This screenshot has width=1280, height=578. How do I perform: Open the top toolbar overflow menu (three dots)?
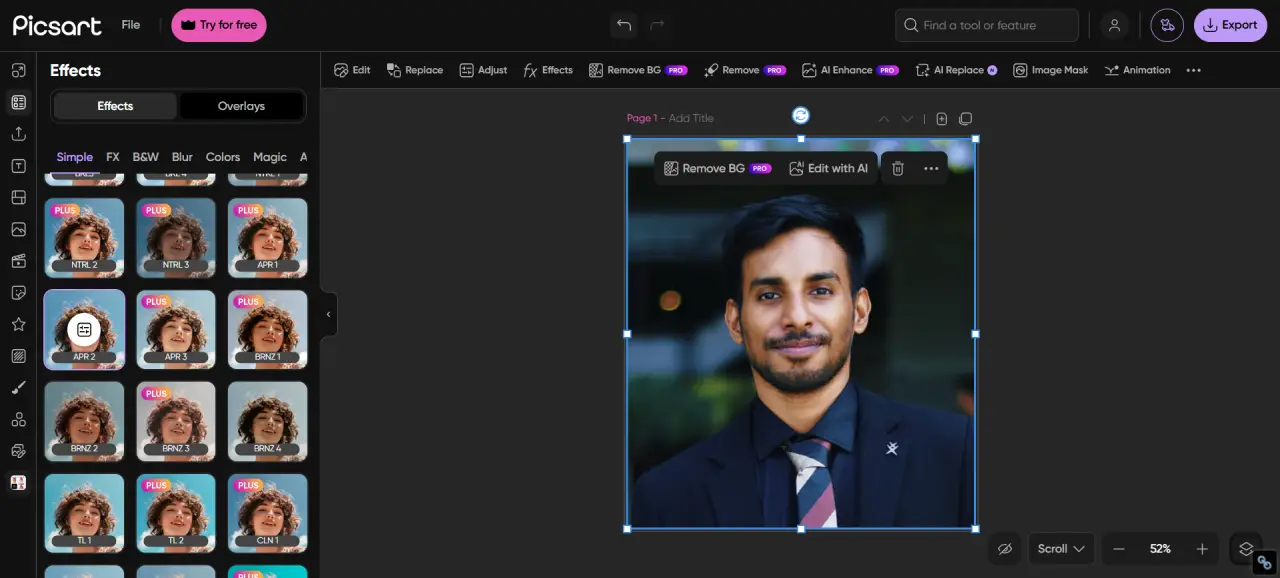click(1193, 70)
